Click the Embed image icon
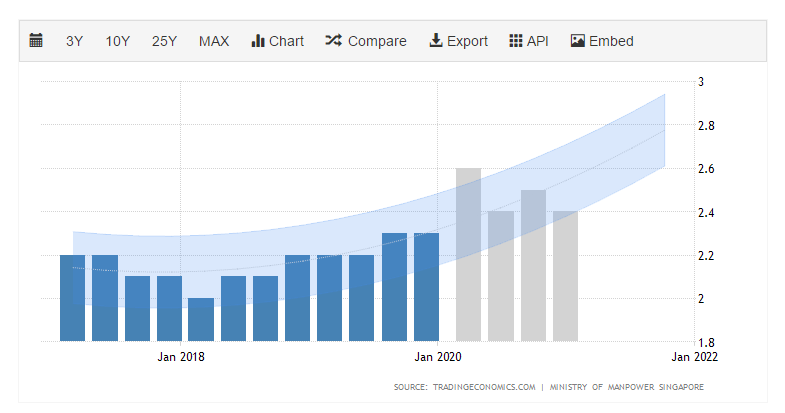 [577, 41]
